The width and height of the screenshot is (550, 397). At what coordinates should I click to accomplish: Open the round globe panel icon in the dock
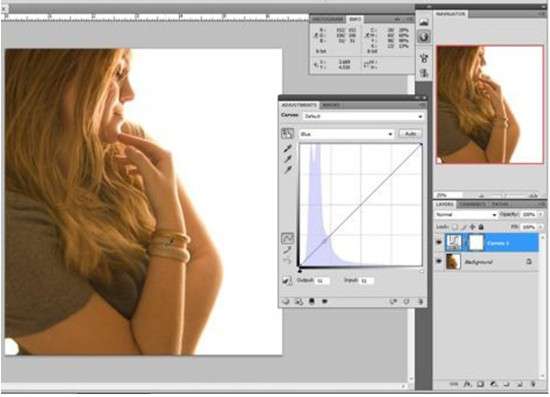(424, 36)
